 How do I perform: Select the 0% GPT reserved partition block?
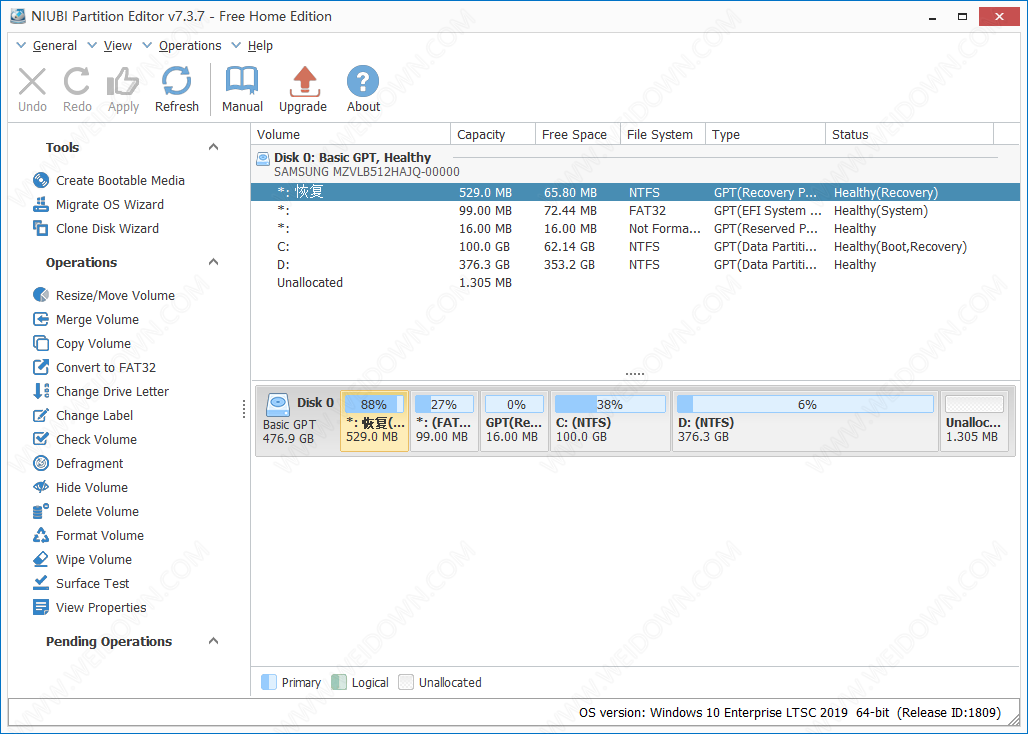(515, 421)
